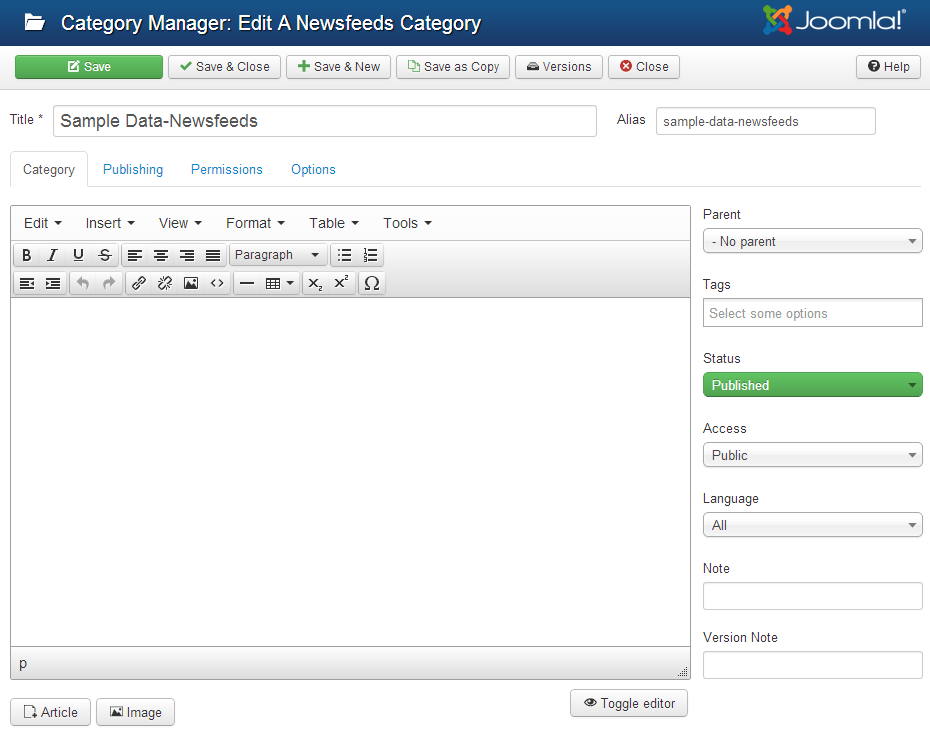Image resolution: width=930 pixels, height=735 pixels.
Task: Click the Joomla! logo
Action: (x=834, y=20)
